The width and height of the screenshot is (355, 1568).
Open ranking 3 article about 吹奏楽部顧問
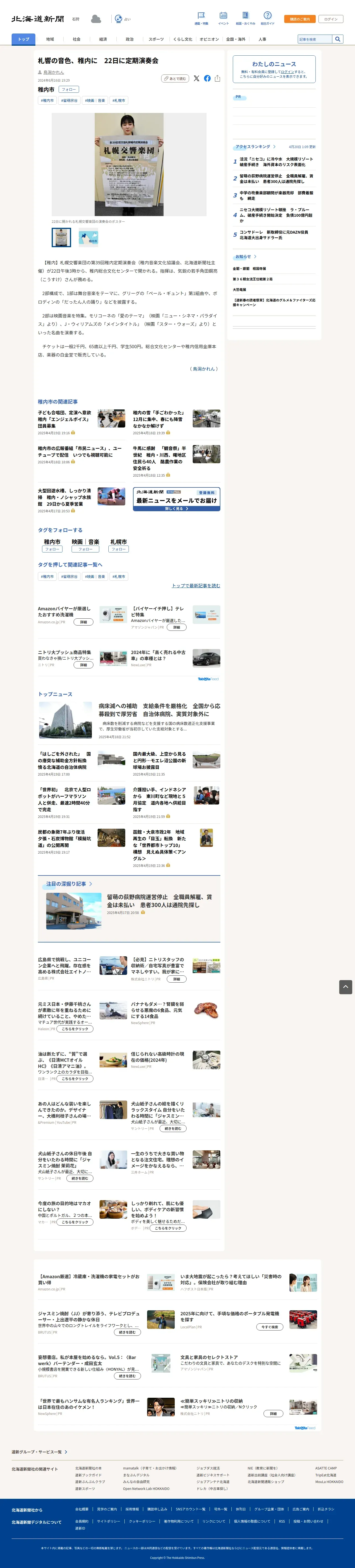click(276, 195)
